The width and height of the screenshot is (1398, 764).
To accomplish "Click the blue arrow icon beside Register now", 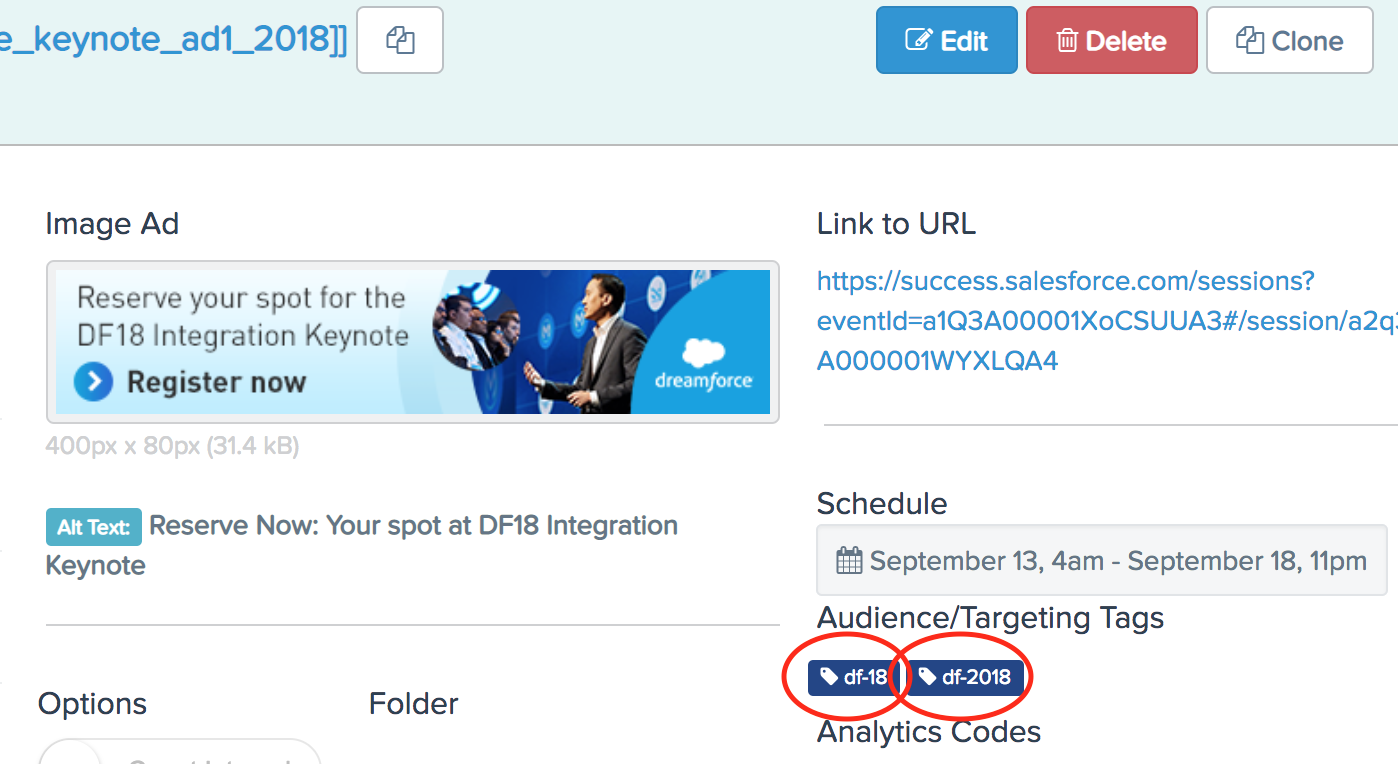I will coord(94,382).
